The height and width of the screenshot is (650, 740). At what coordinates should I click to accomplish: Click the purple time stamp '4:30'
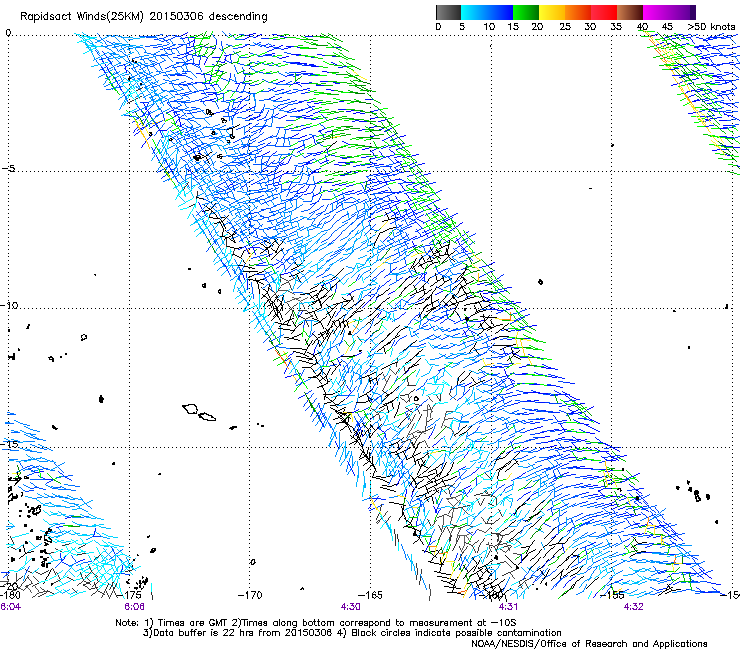pyautogui.click(x=350, y=607)
